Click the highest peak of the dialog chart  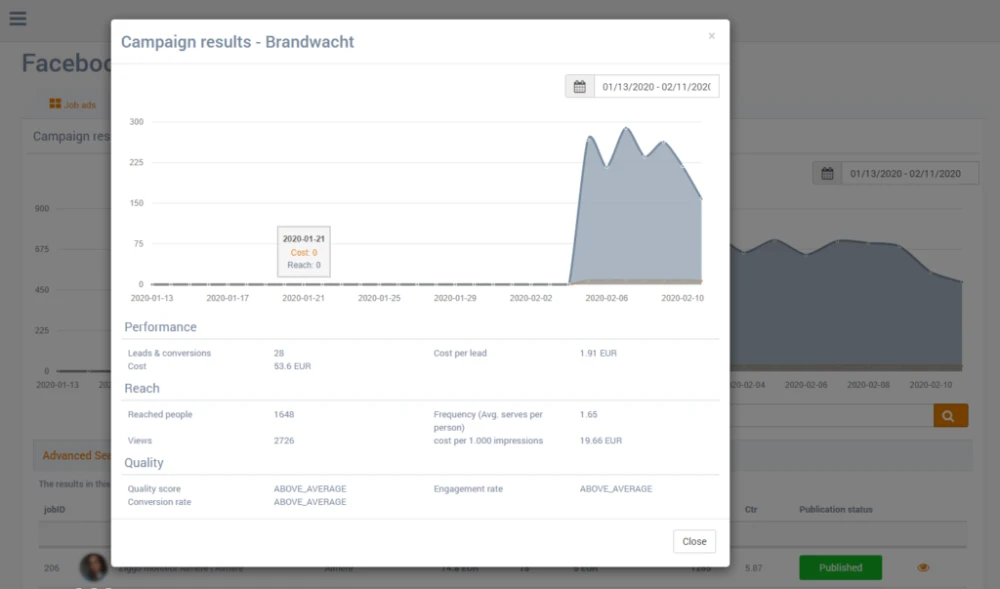(x=627, y=129)
